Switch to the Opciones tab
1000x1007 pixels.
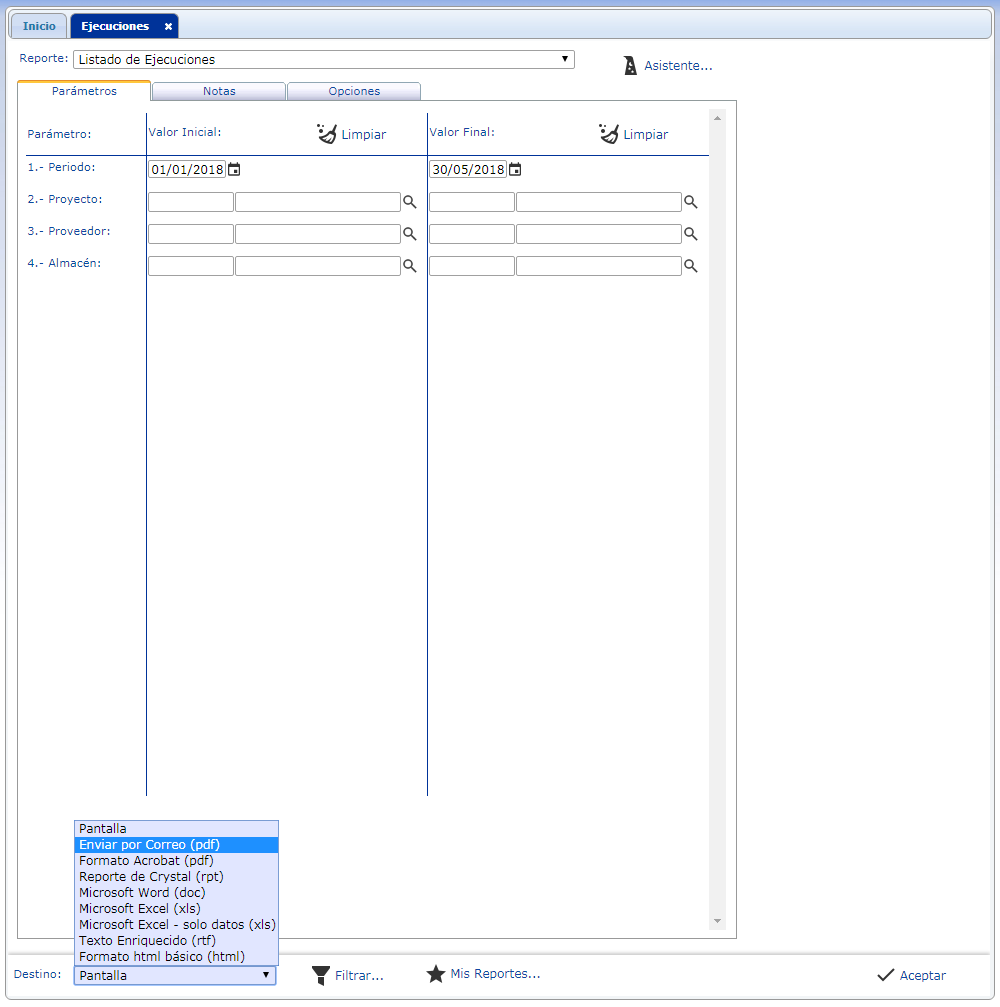354,91
